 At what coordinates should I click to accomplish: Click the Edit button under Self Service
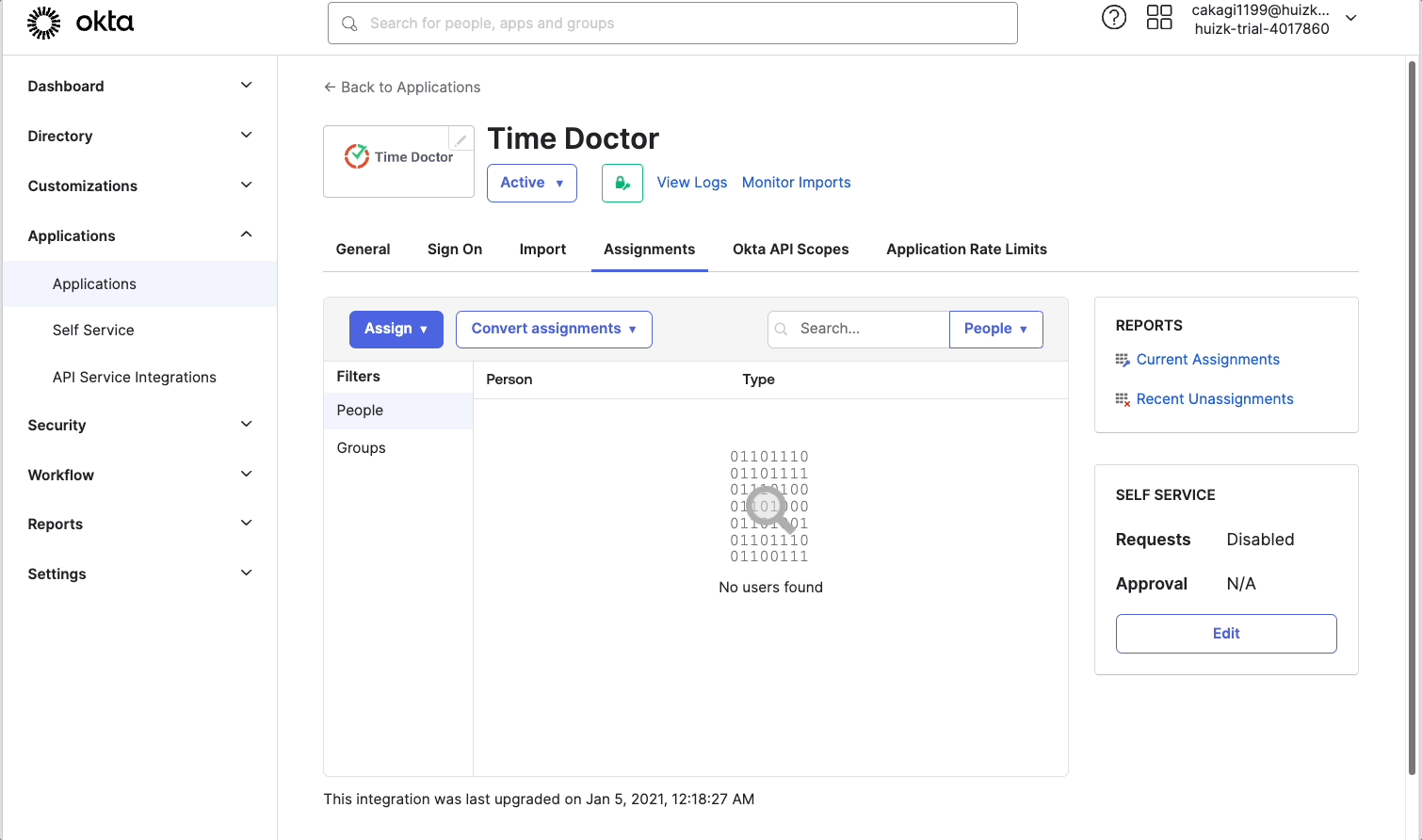click(1225, 633)
